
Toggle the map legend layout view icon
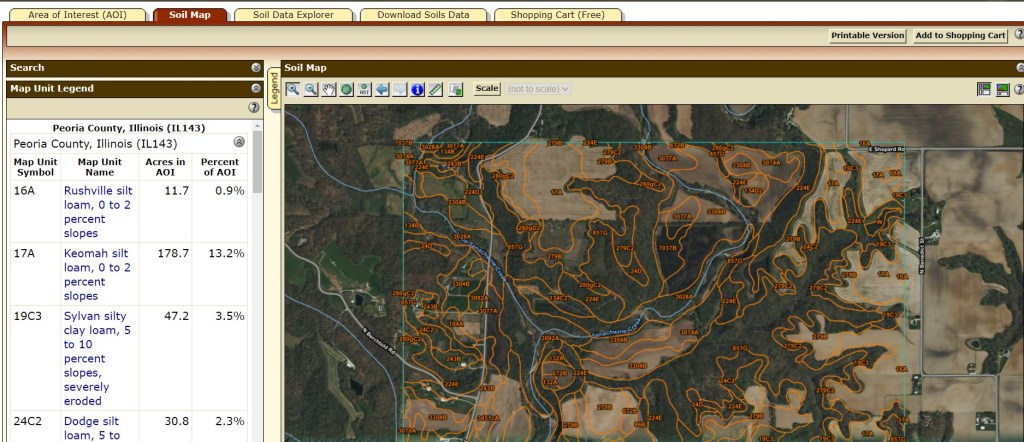984,89
